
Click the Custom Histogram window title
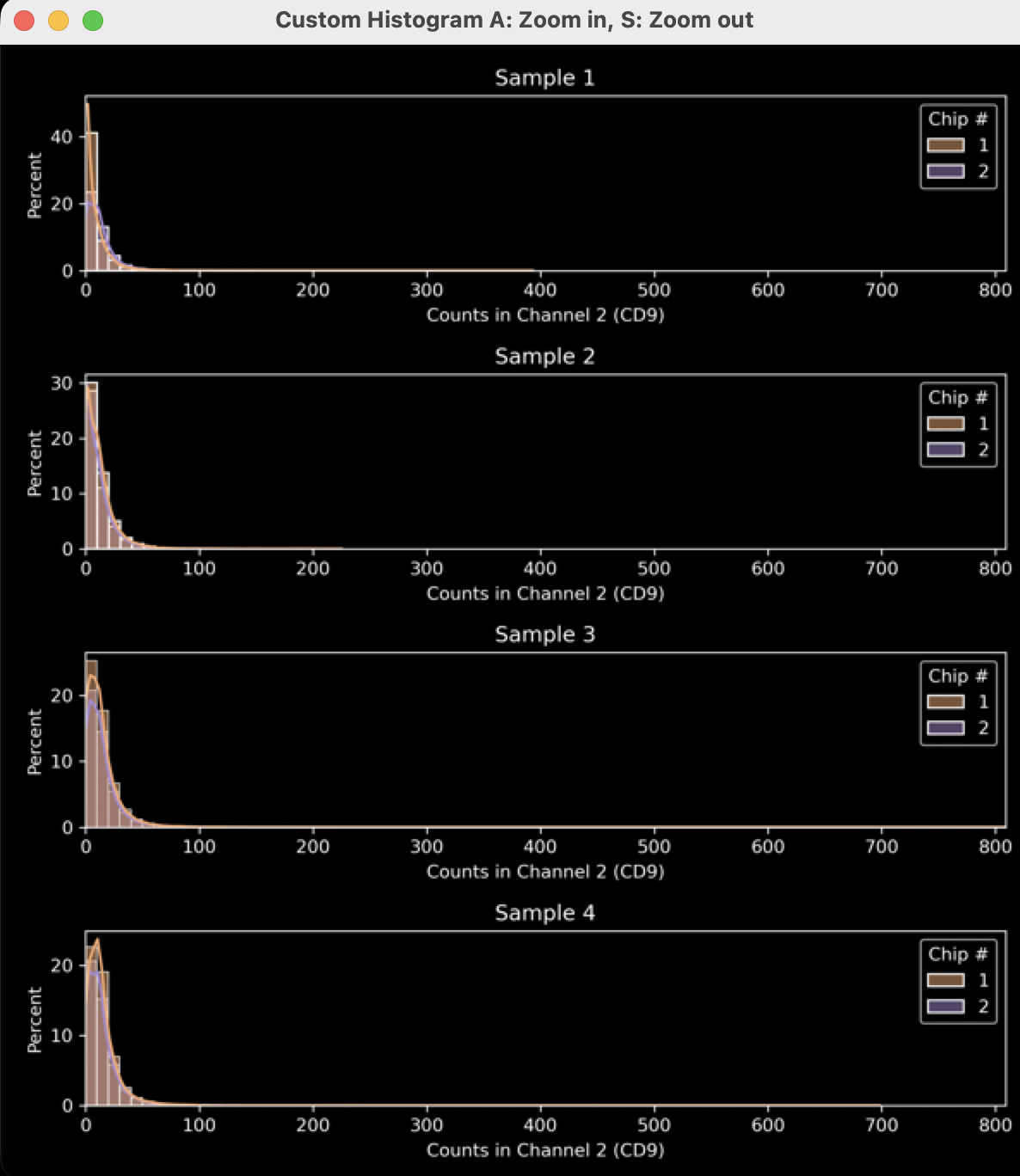click(513, 20)
